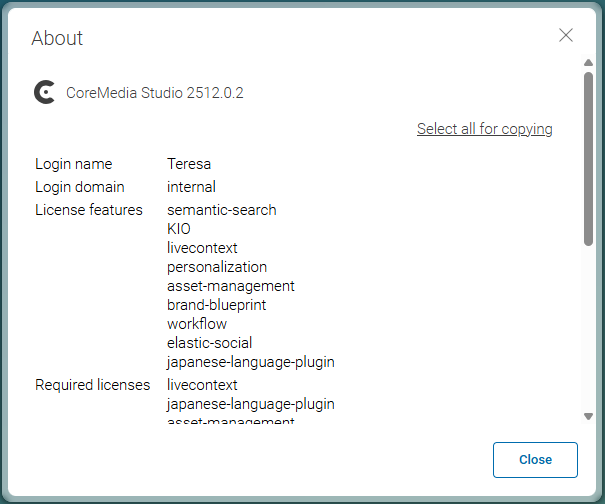This screenshot has width=605, height=504.
Task: Click the KIO license feature entry
Action: 179,229
